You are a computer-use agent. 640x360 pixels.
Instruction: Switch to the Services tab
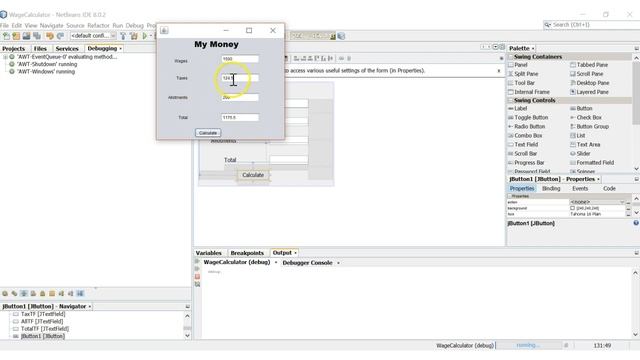[x=67, y=49]
